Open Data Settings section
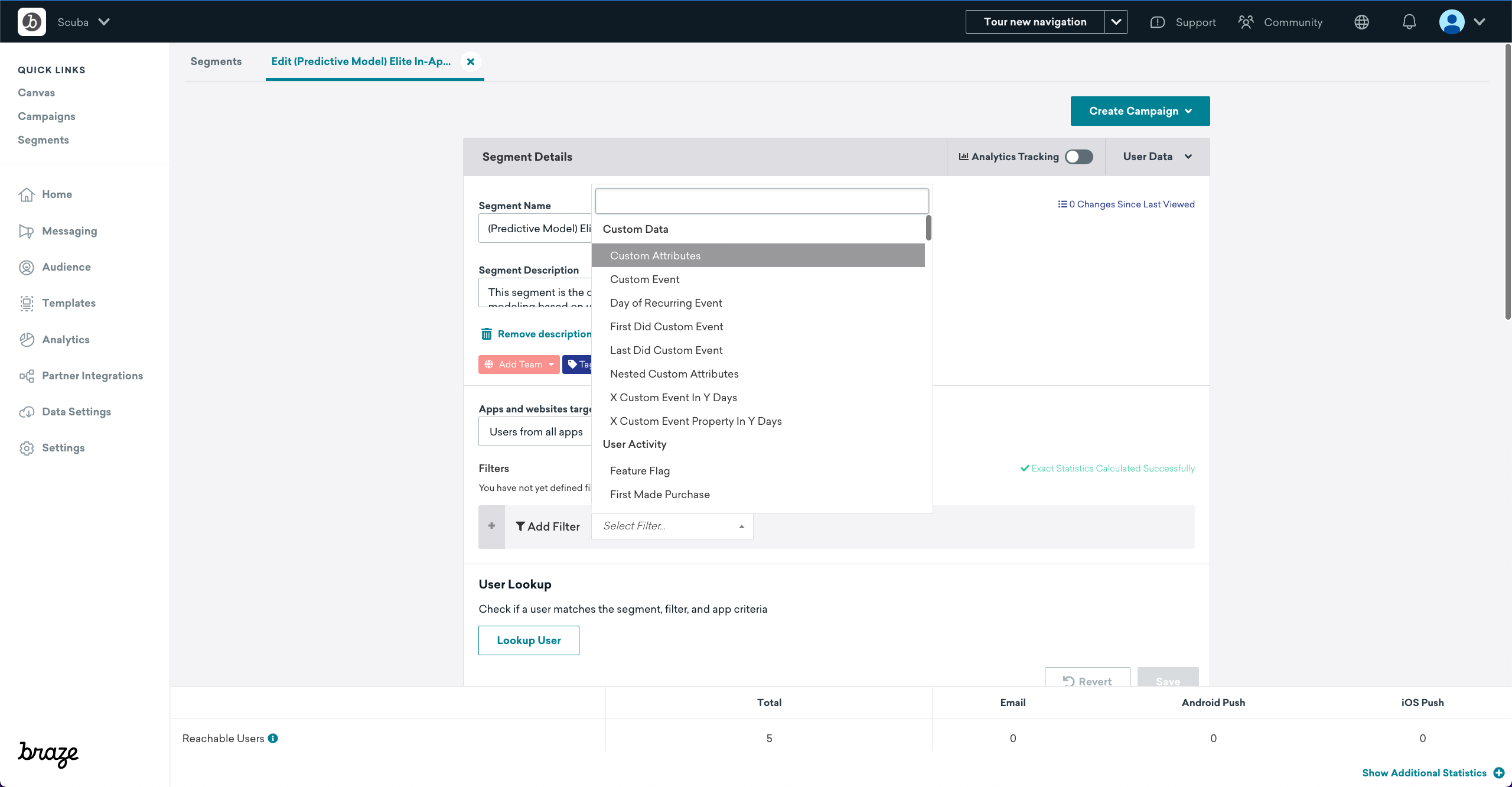 [x=76, y=411]
